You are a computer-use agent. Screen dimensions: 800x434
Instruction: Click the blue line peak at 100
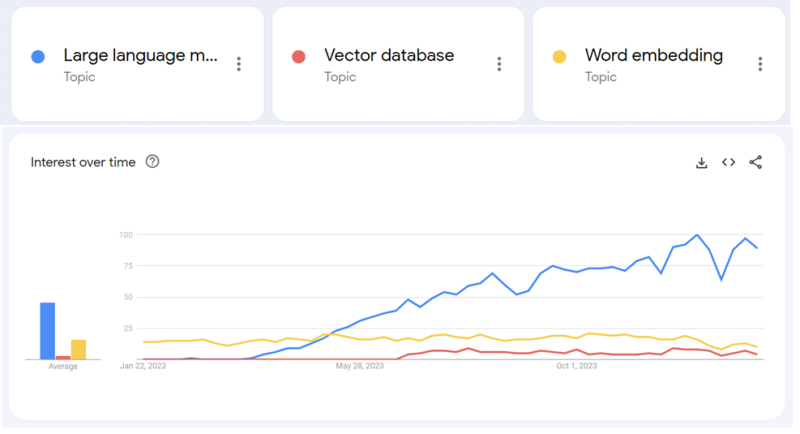tap(697, 235)
